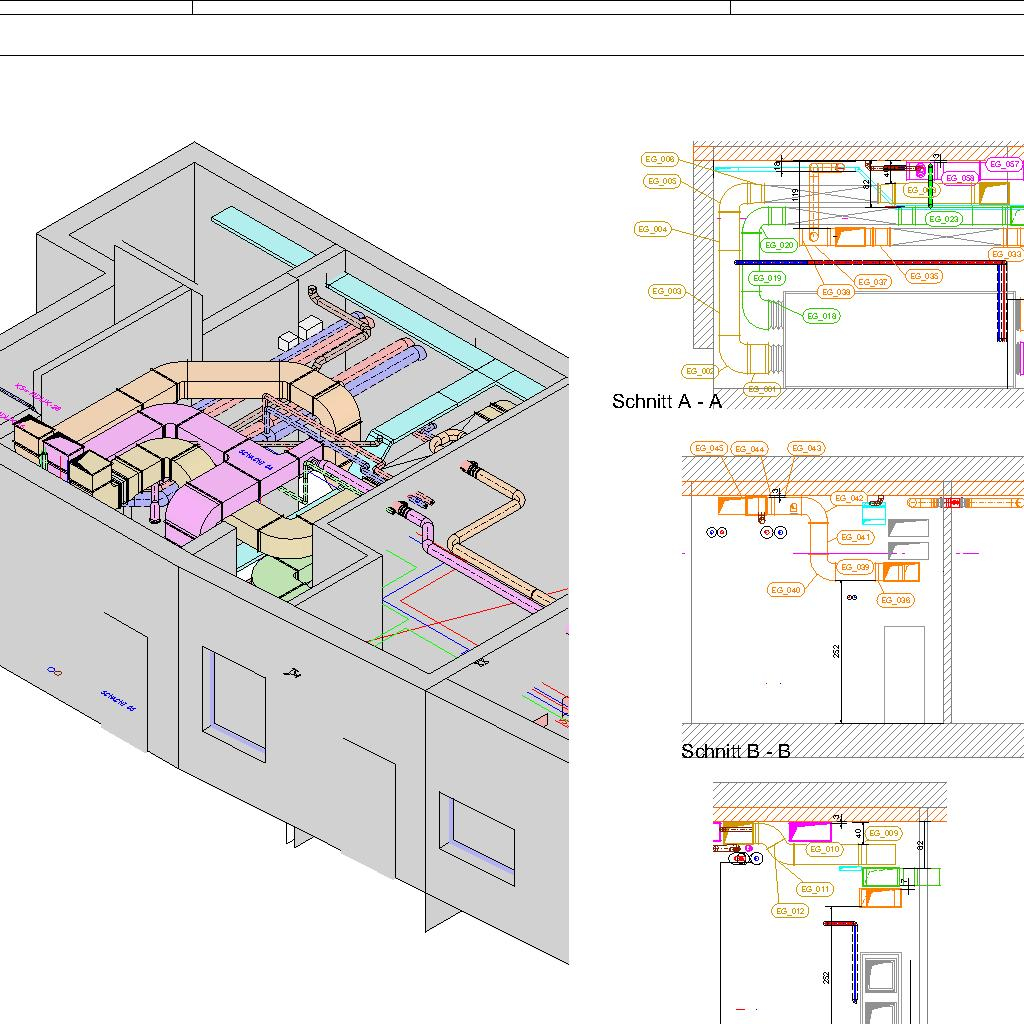Click the EG_040 elbow duct label
The image size is (1024, 1024).
point(787,590)
